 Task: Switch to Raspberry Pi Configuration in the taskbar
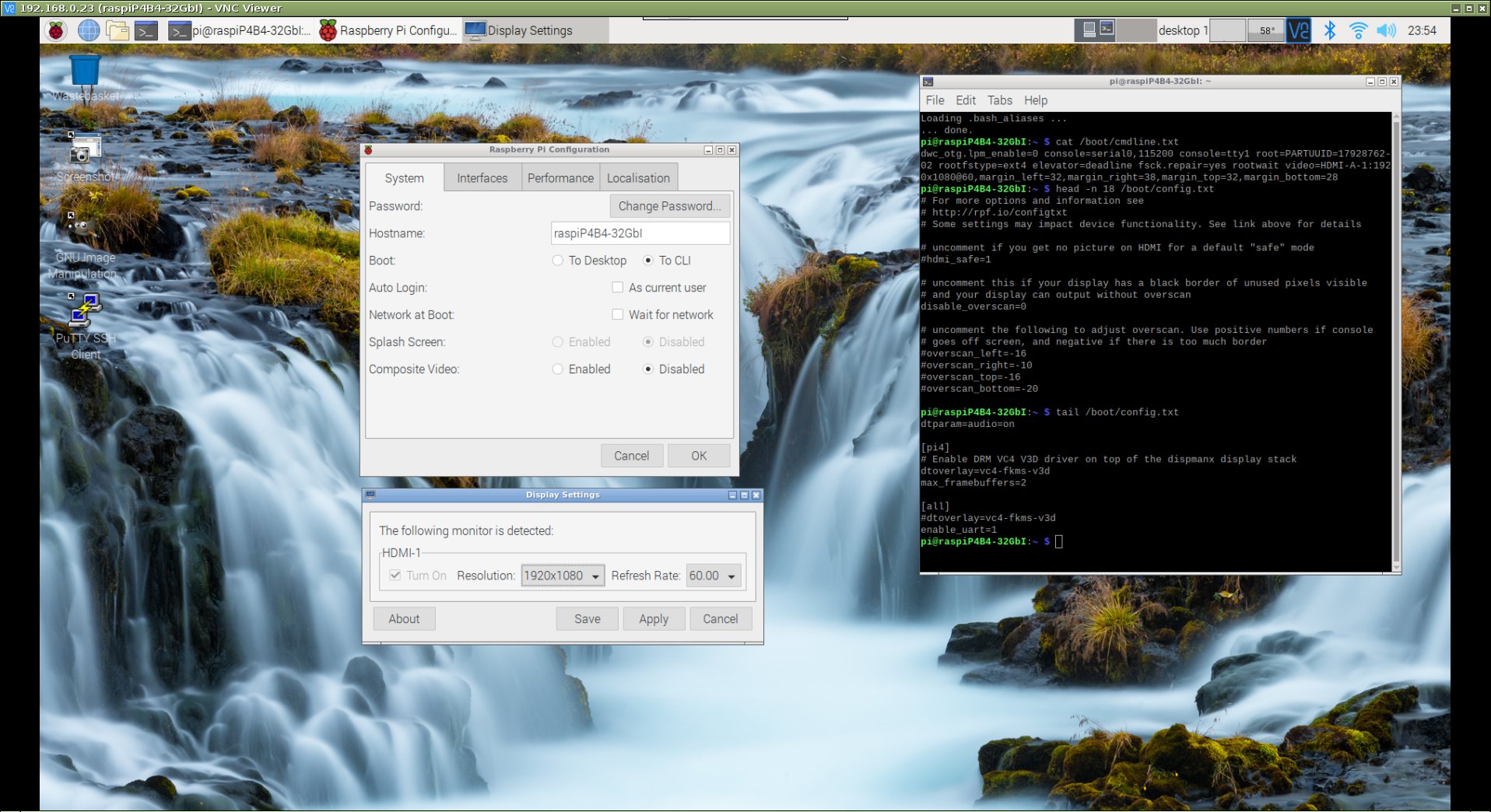tap(388, 31)
